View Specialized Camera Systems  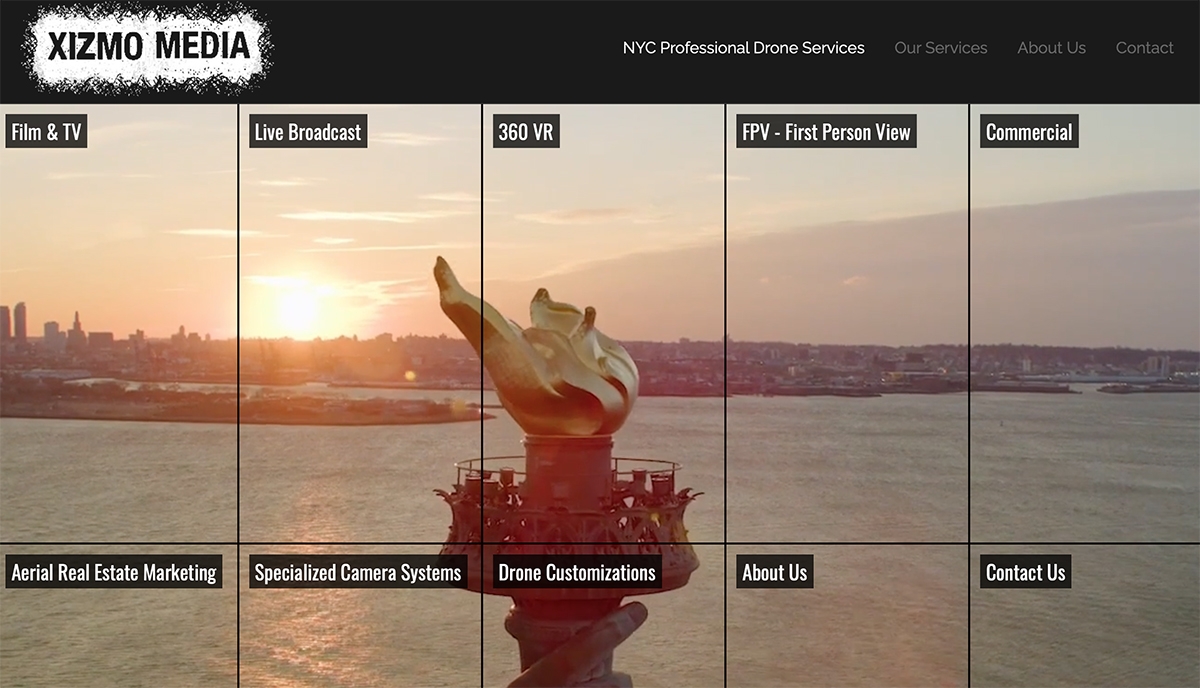point(358,572)
